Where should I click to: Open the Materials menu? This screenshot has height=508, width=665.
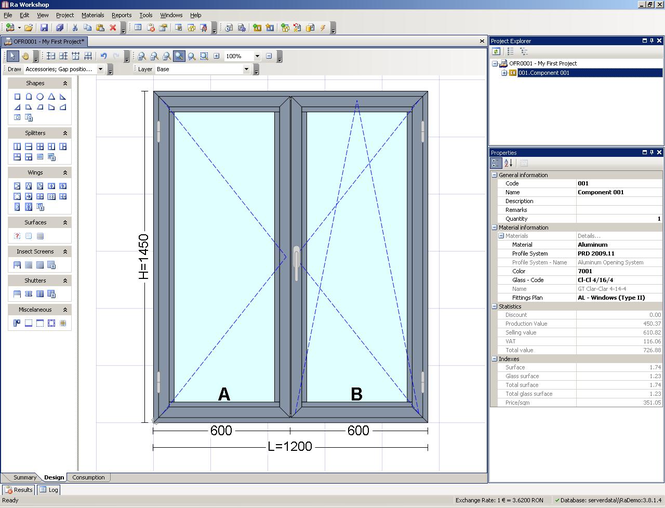[x=92, y=16]
